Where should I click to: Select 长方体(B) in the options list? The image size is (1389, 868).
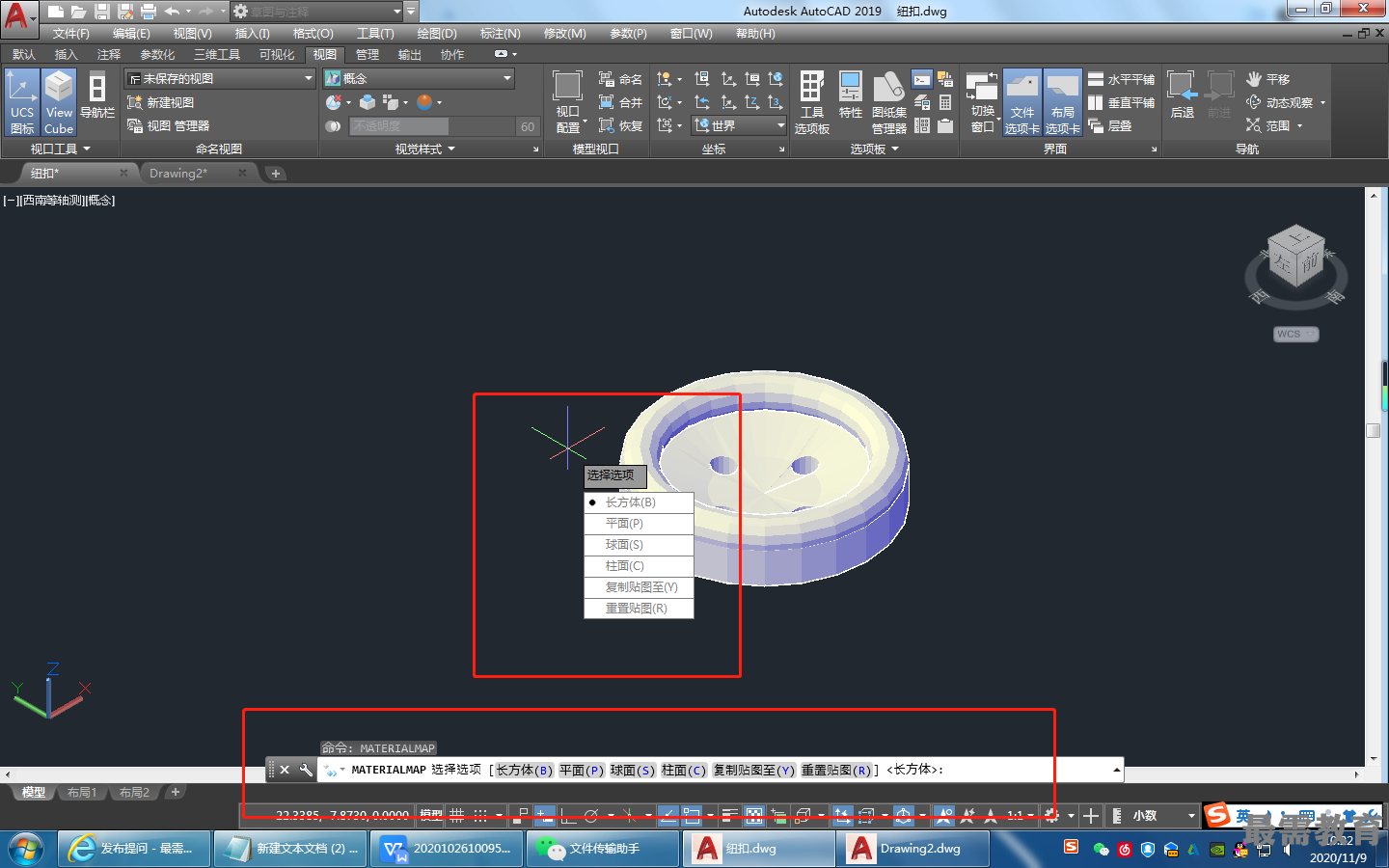pos(639,502)
